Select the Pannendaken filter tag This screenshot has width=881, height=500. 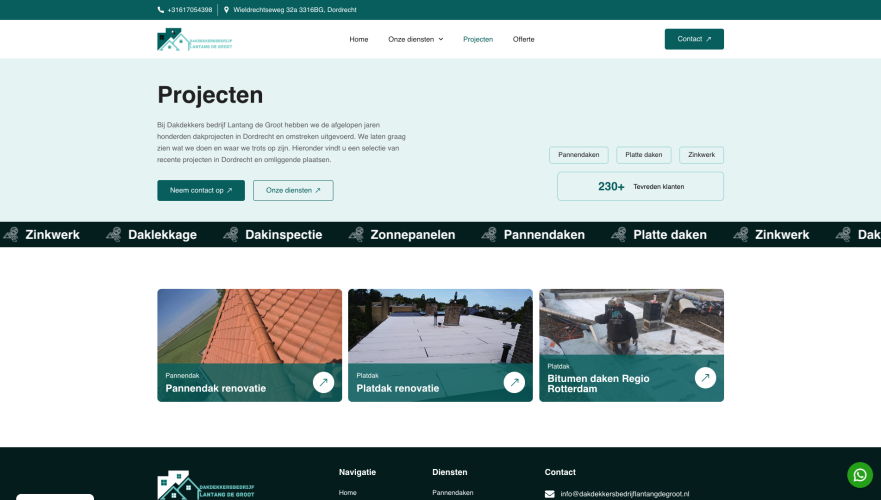click(579, 155)
